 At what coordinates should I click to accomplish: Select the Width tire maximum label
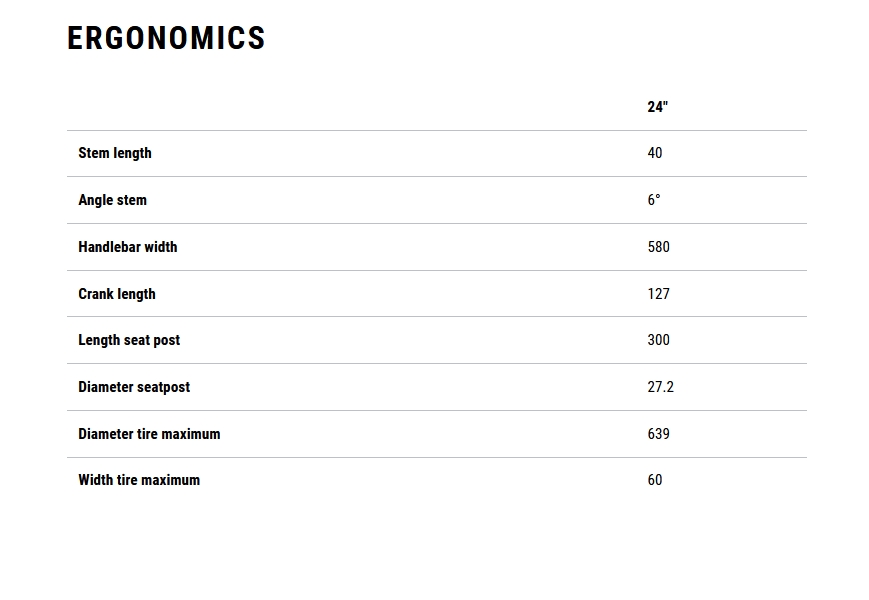tap(139, 480)
